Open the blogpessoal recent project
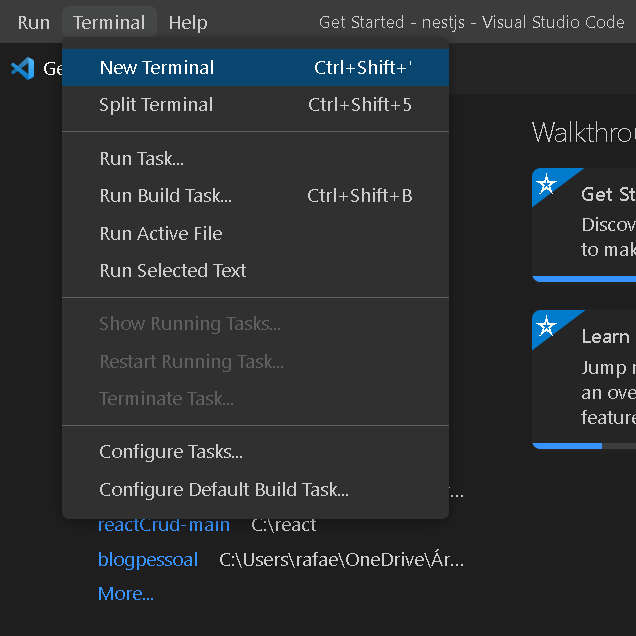 [x=148, y=560]
